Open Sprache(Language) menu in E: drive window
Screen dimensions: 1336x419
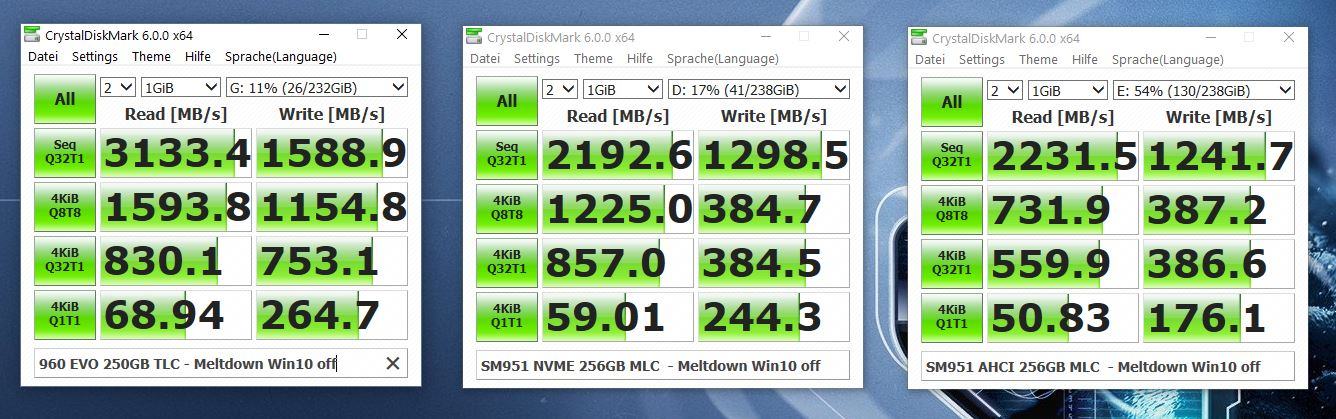click(1168, 60)
